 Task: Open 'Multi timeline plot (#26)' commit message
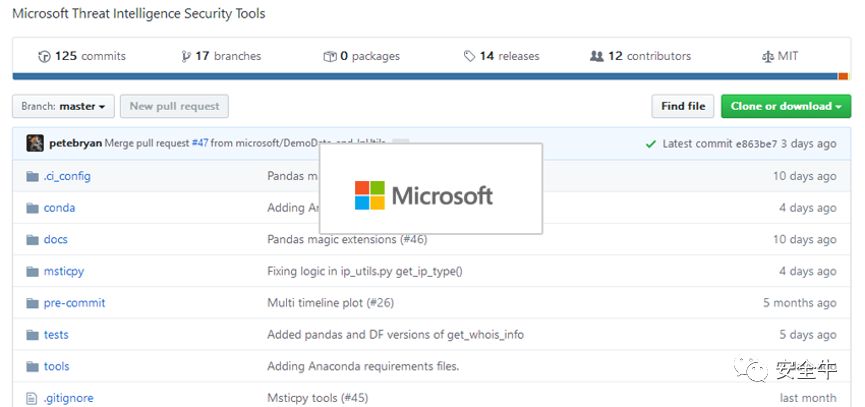click(330, 303)
